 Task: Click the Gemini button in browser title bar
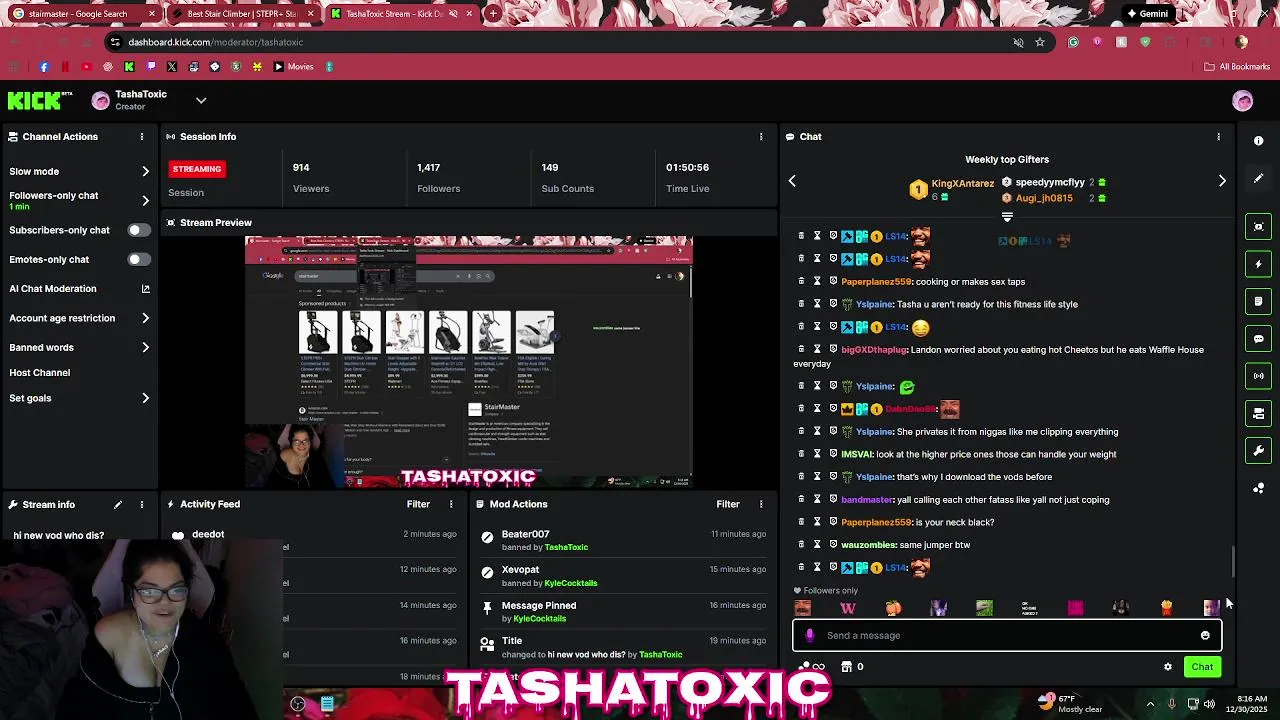tap(1147, 14)
